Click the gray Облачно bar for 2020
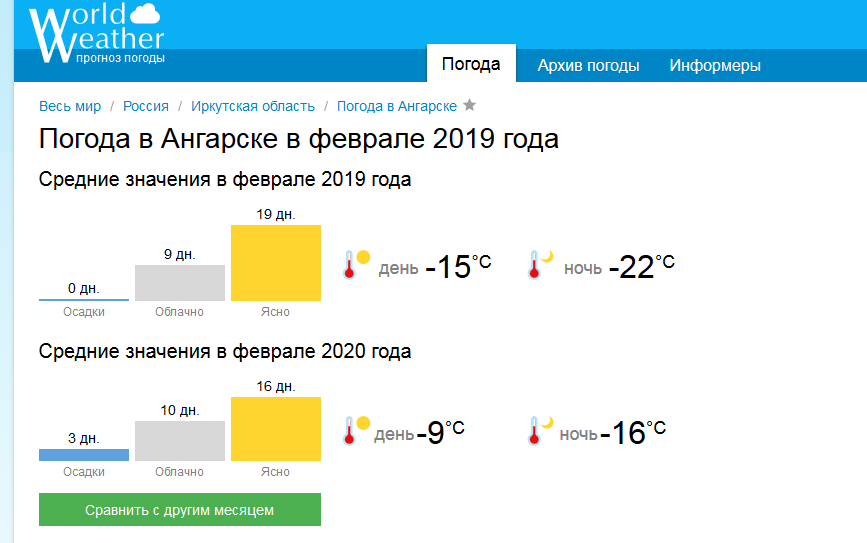This screenshot has height=543, width=867. click(x=180, y=441)
